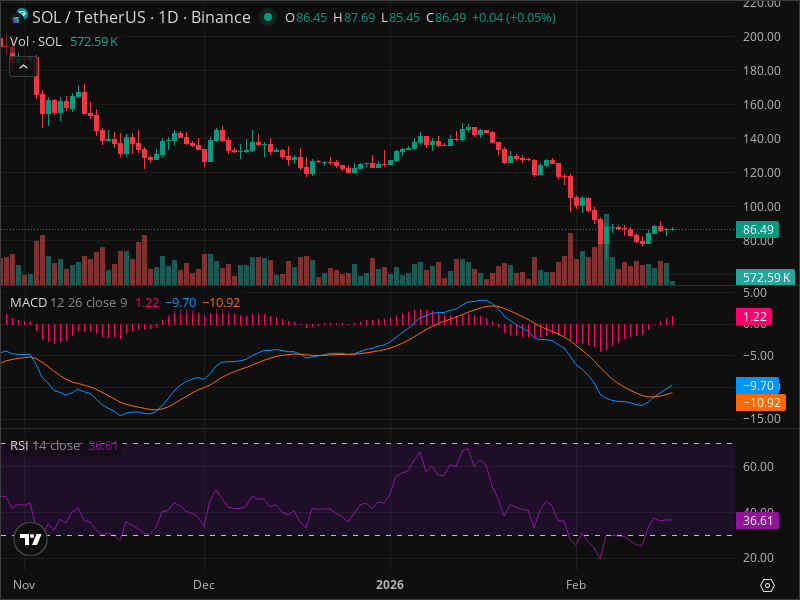
Task: Click the TradingView logo badge
Action: (x=31, y=539)
